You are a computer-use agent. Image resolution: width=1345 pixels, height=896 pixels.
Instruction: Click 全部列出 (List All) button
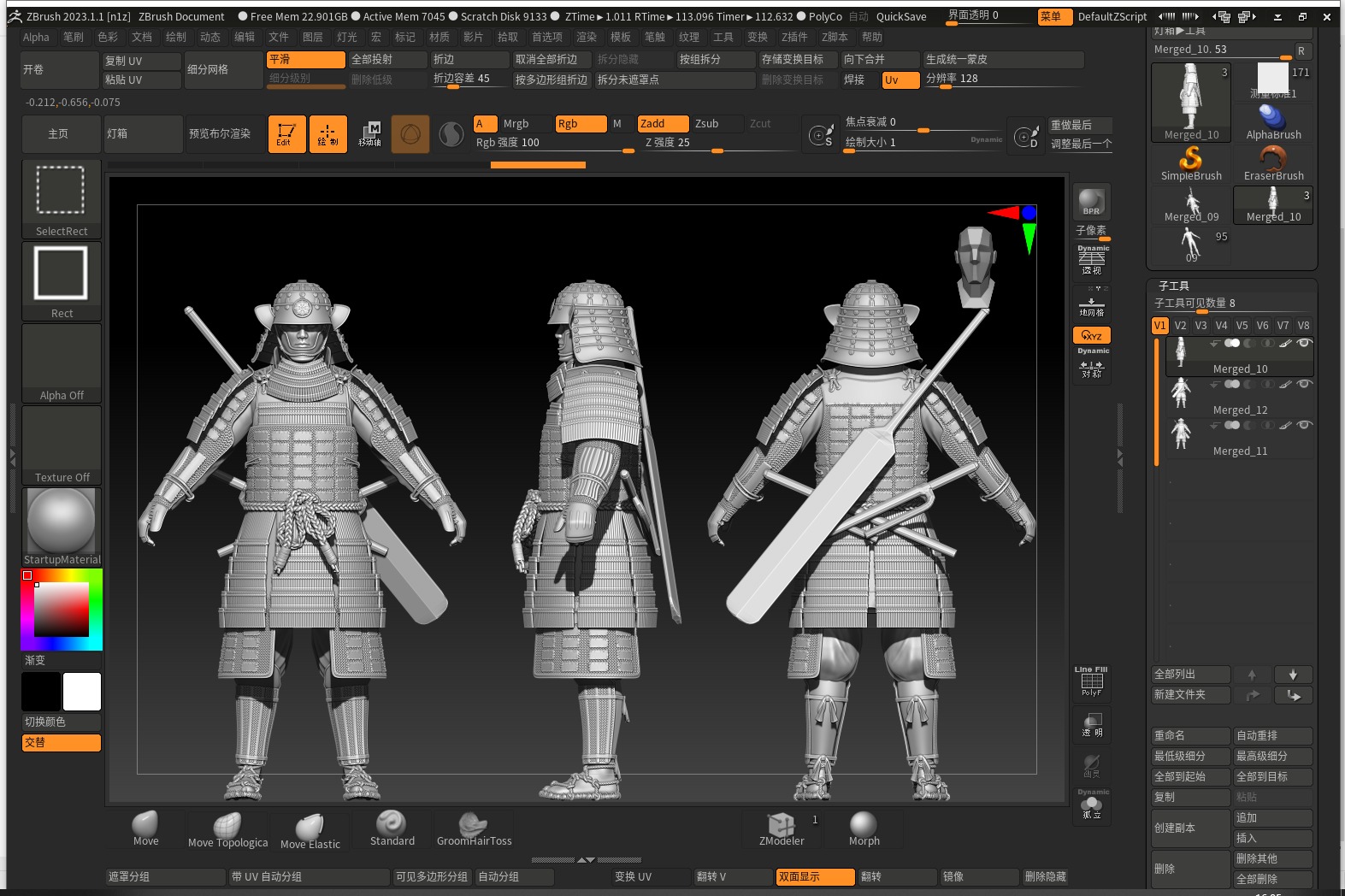pos(1191,675)
